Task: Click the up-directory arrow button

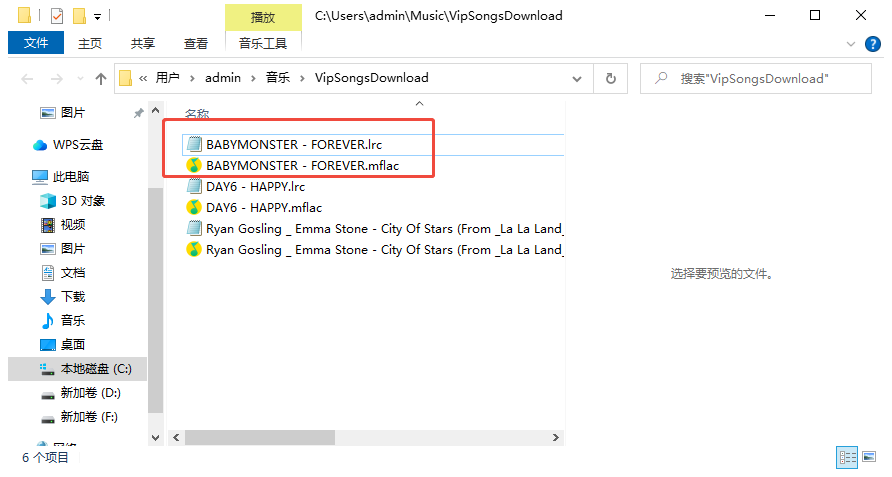Action: [101, 78]
